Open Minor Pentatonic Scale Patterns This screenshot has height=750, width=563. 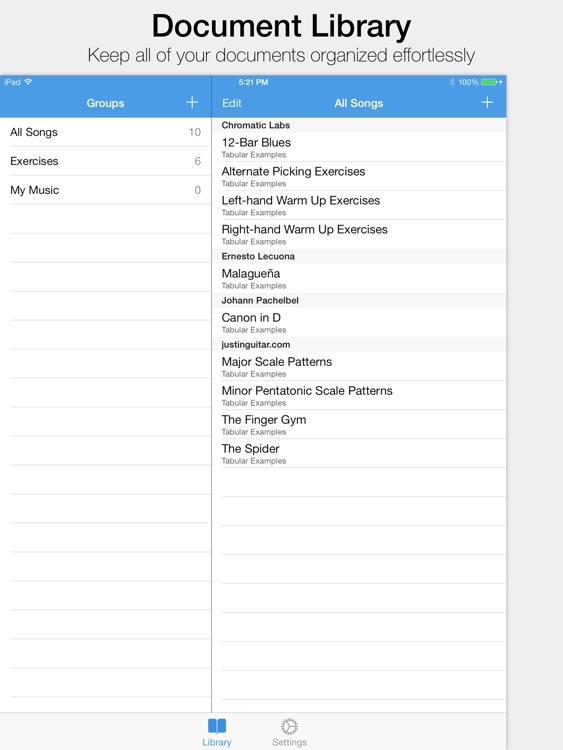359,396
